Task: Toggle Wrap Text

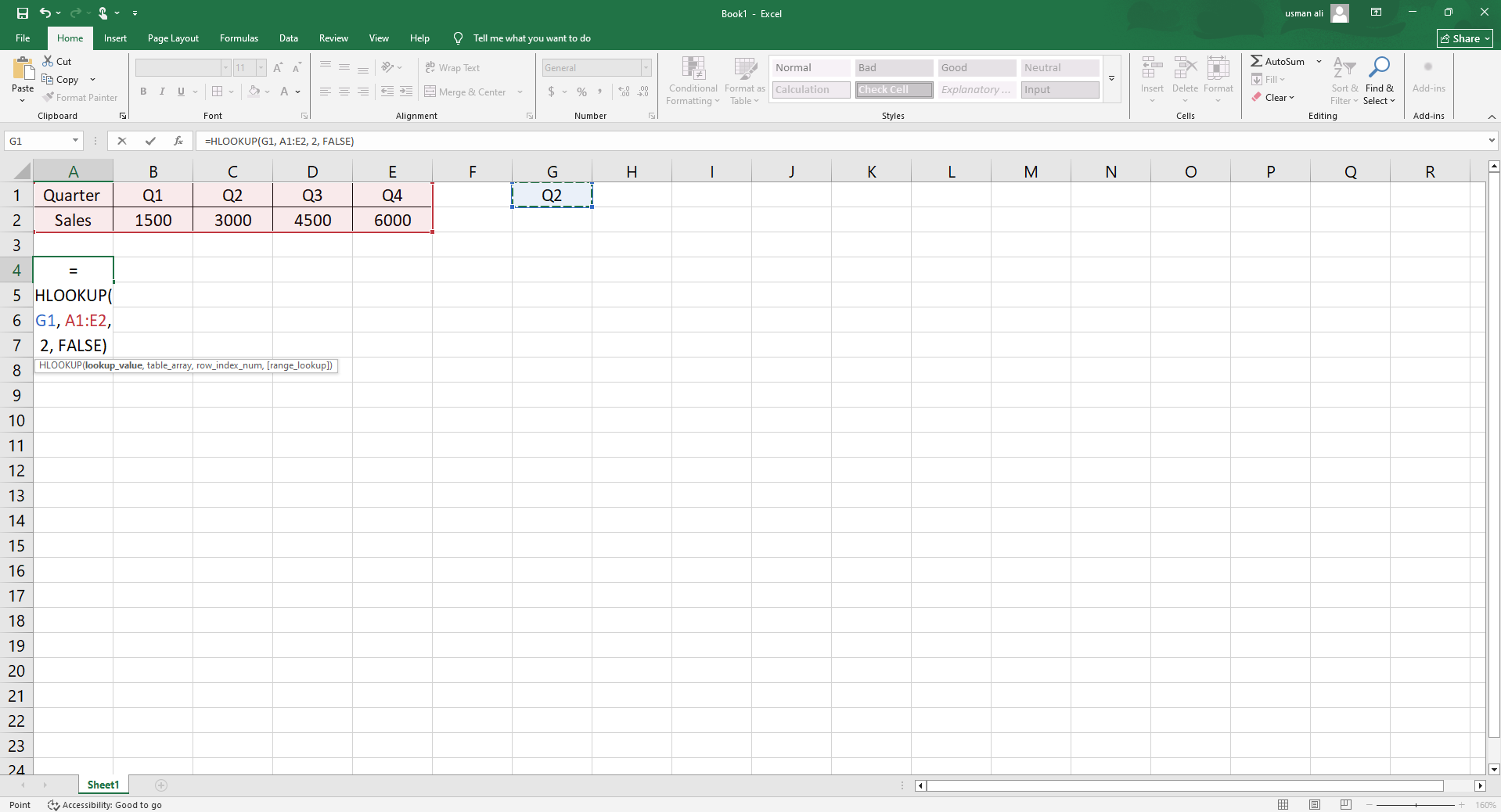Action: click(452, 68)
